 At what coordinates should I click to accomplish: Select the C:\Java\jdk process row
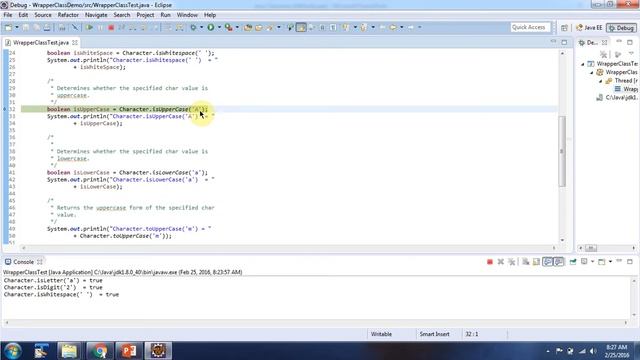point(617,98)
